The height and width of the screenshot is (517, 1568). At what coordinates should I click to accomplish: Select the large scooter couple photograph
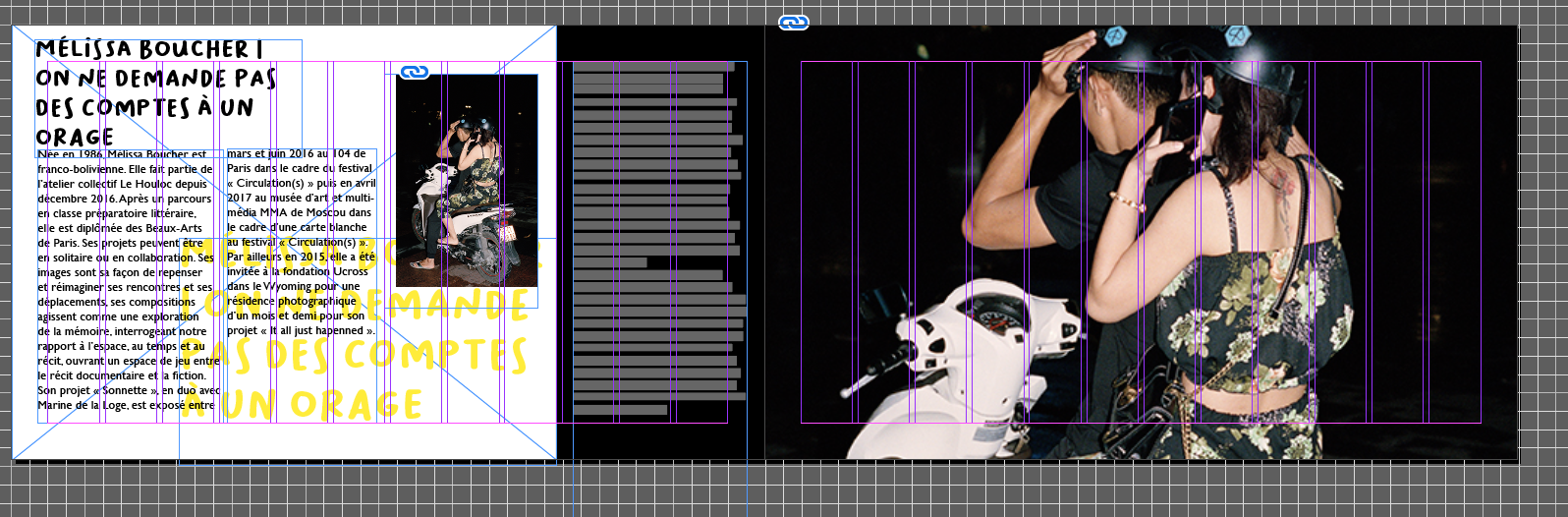click(x=1140, y=246)
